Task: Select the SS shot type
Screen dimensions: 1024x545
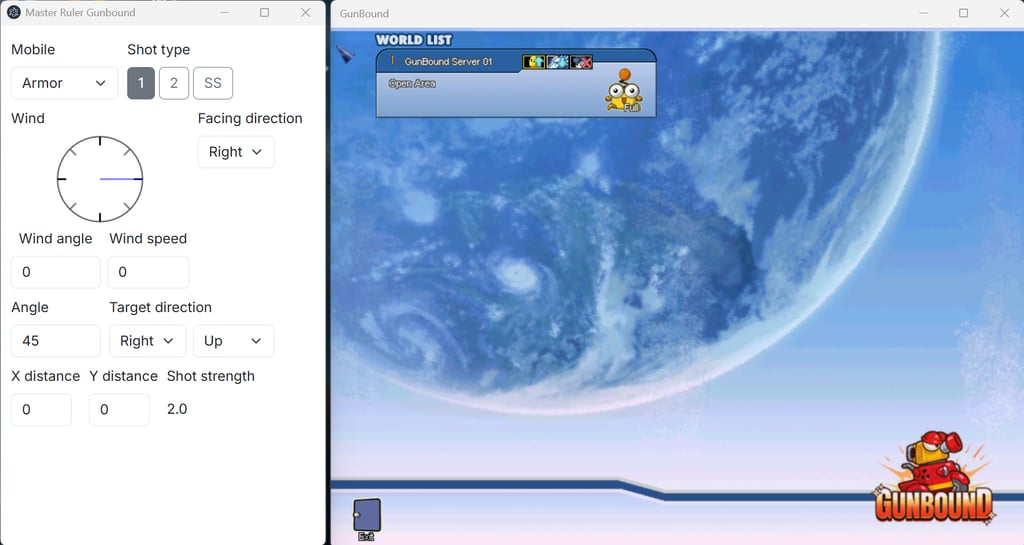Action: point(213,83)
